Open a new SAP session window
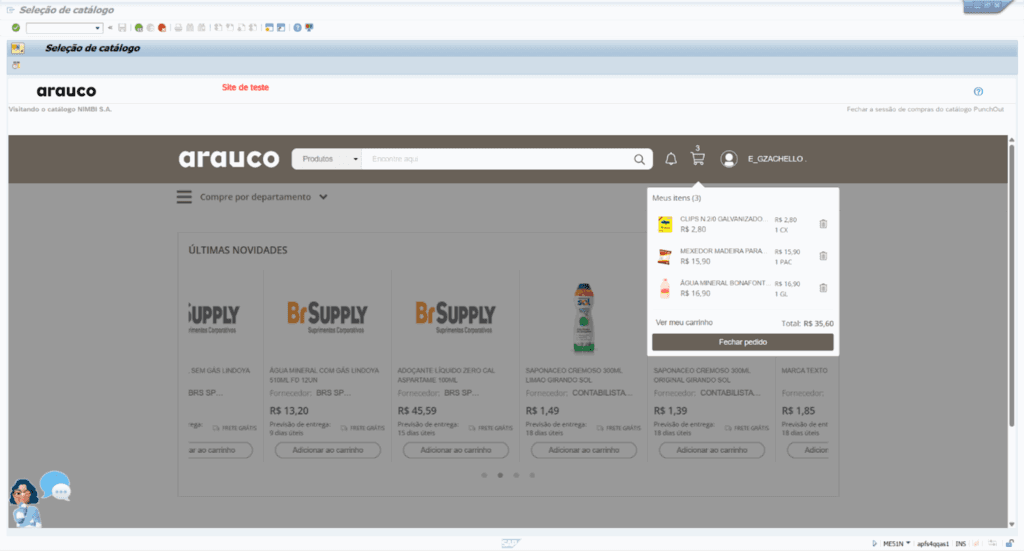Screen dimensions: 1024x551 pos(269,27)
